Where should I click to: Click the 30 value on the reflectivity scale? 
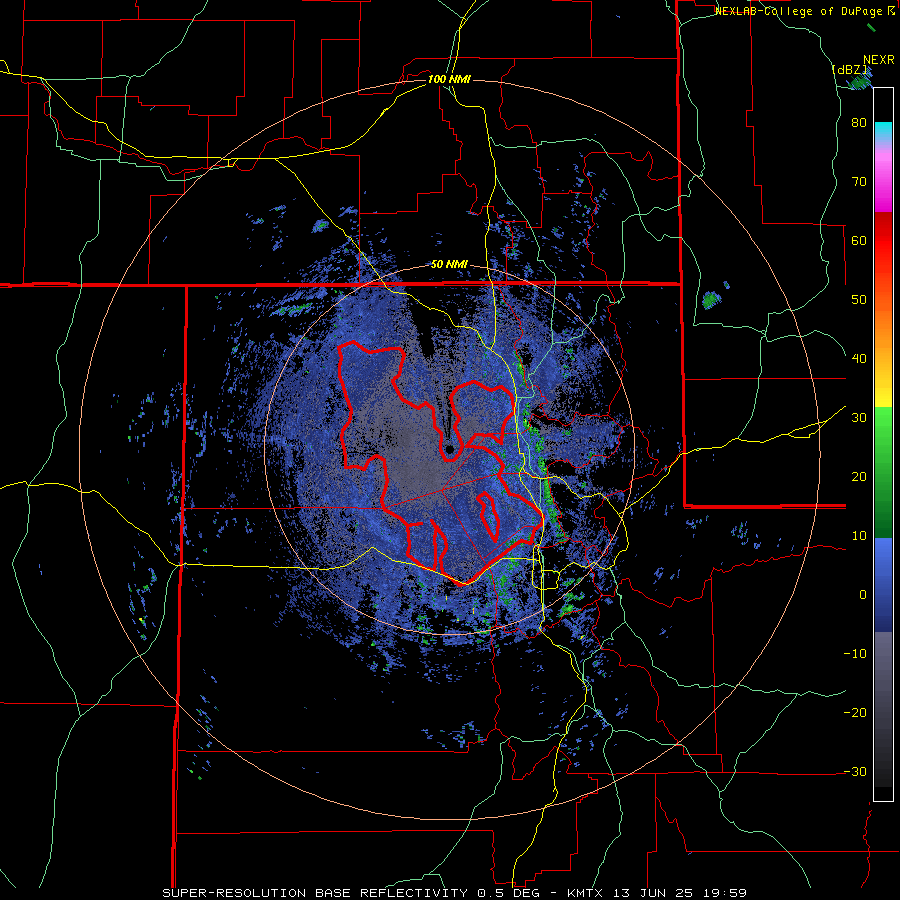pos(859,418)
